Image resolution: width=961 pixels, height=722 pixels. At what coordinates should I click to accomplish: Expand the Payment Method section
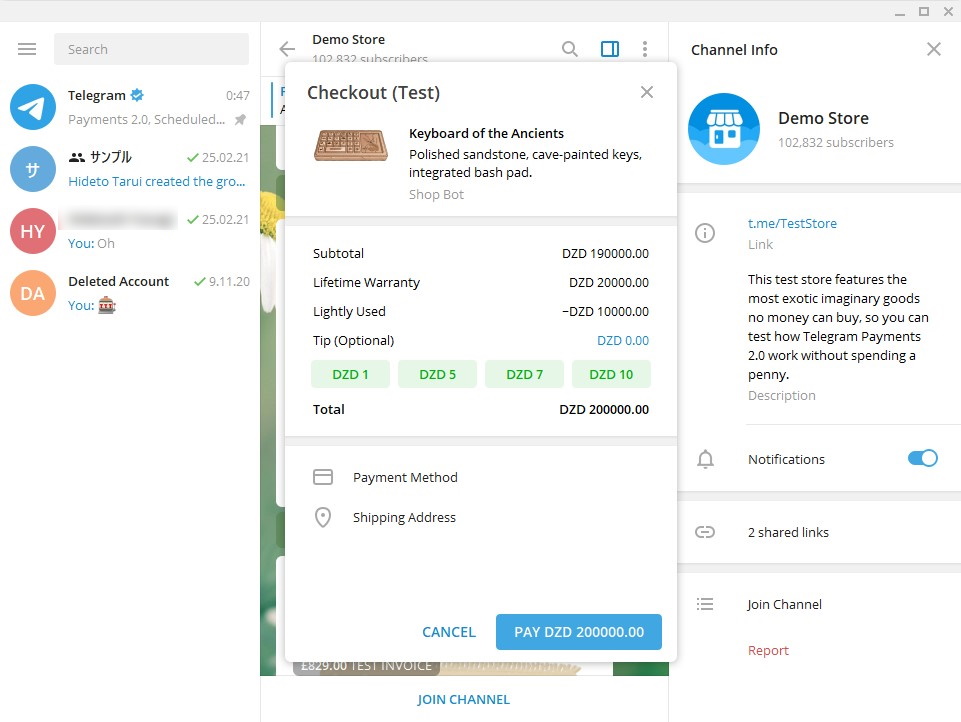tap(405, 477)
